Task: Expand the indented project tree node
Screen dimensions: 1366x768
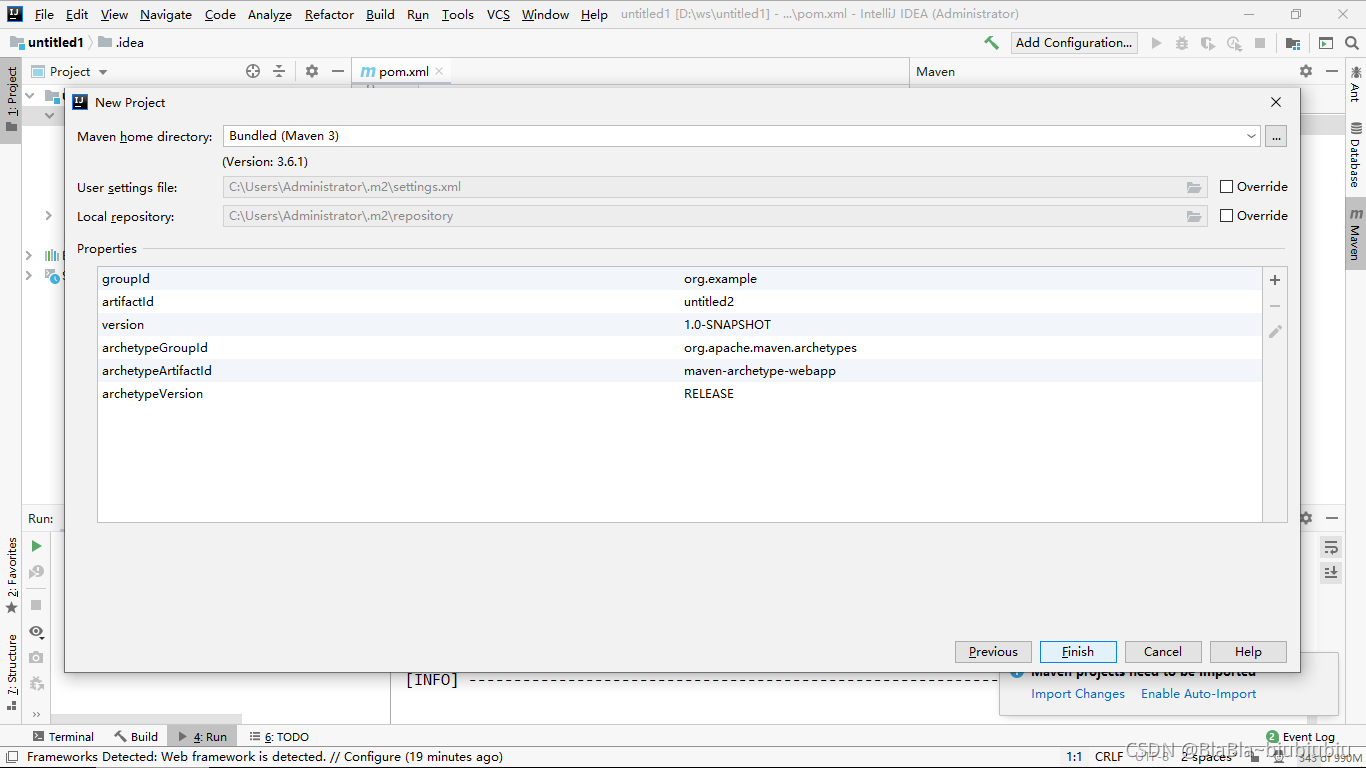Action: 48,216
